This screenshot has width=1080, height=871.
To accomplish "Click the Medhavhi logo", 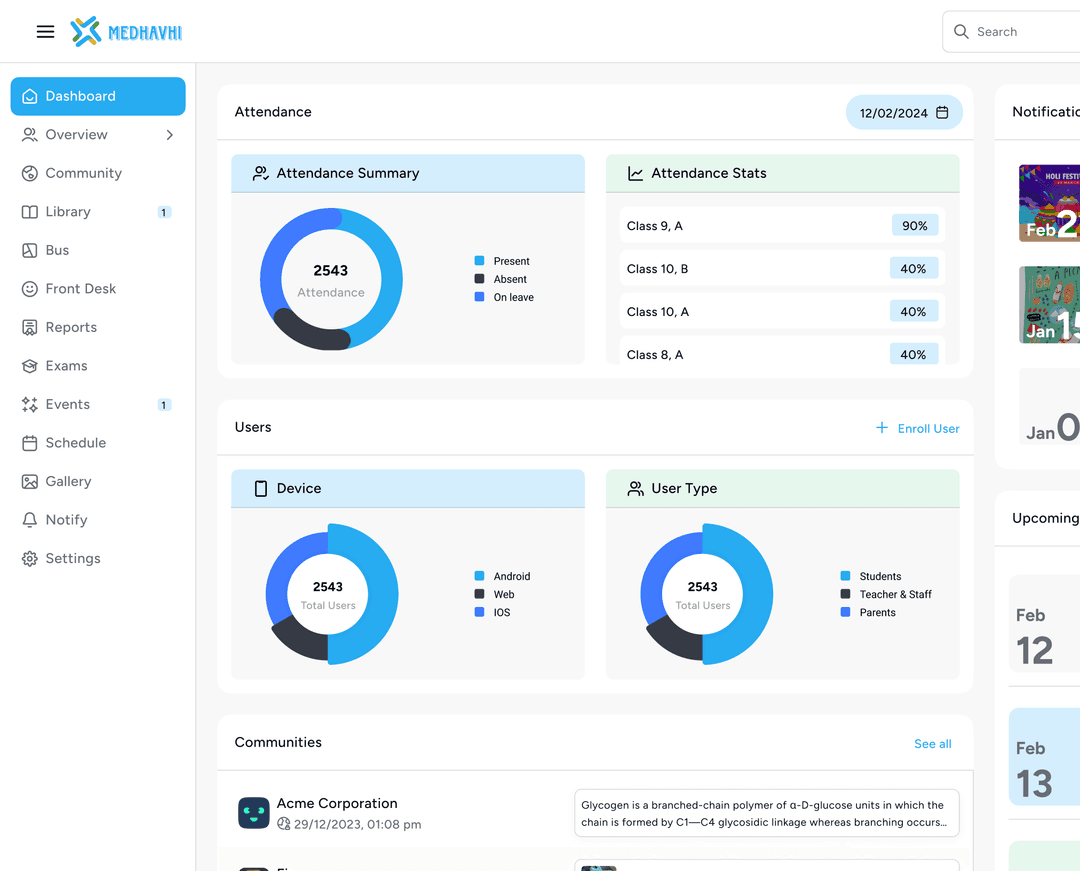I will point(127,32).
